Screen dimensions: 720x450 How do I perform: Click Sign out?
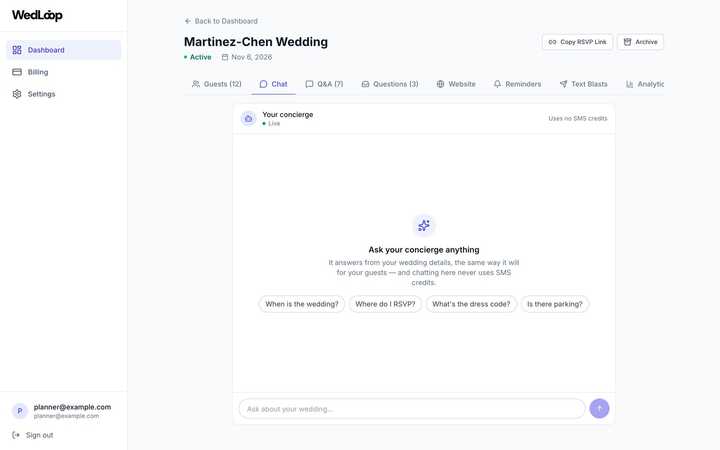click(33, 435)
